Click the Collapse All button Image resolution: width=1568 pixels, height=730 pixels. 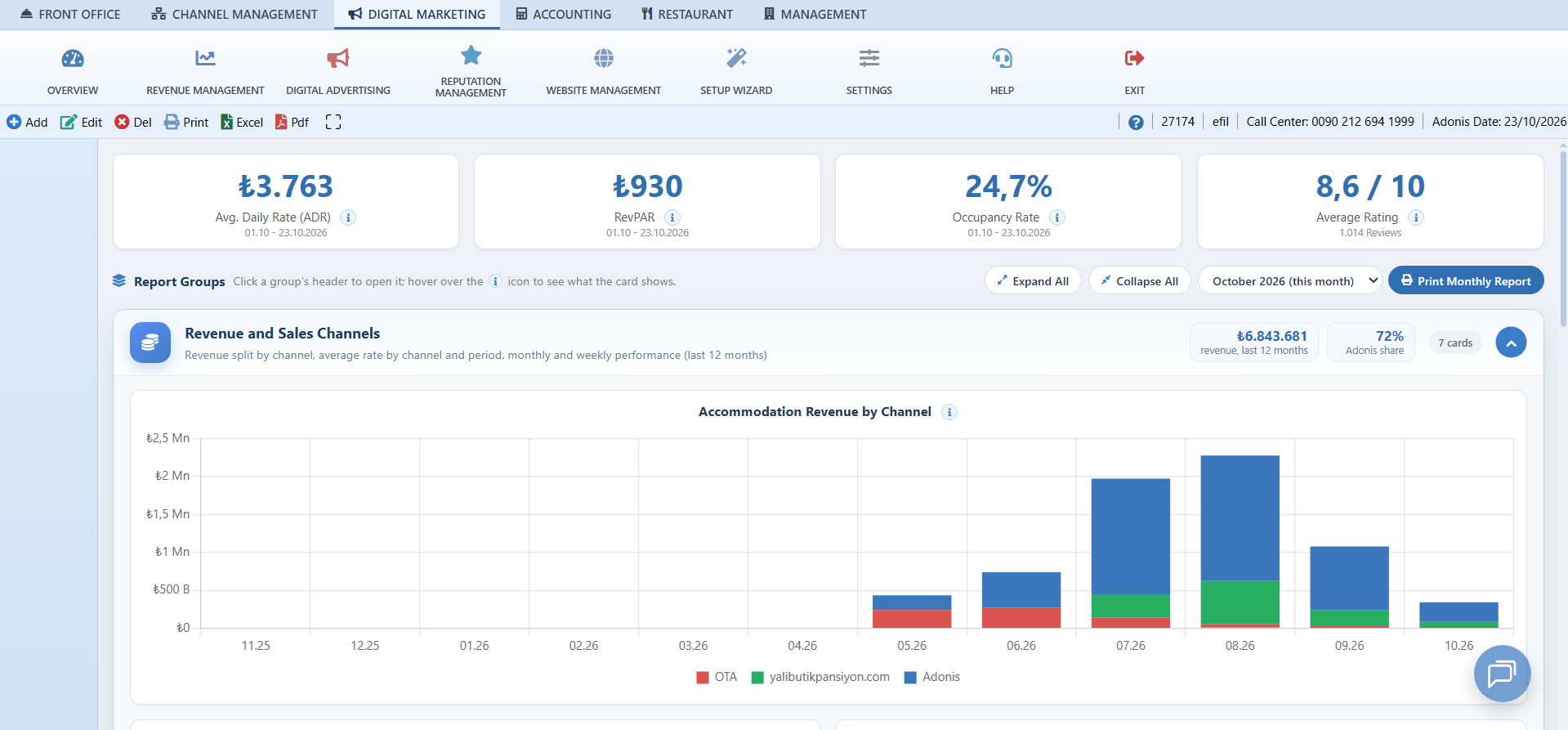[x=1139, y=281]
